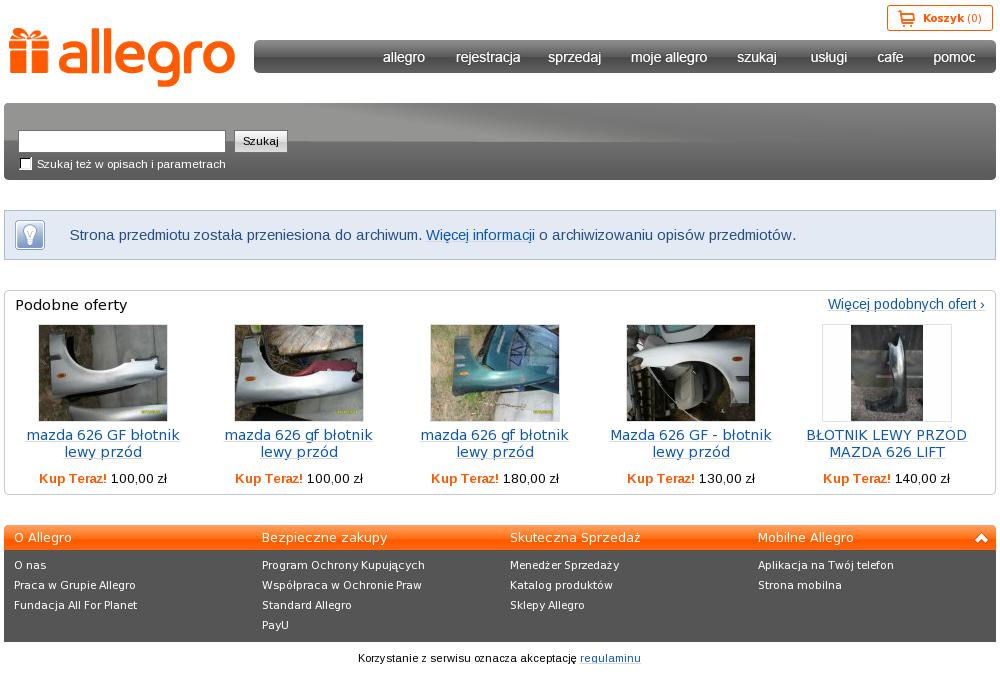Open the green fender thumbnail
The image size is (1000, 678).
[x=494, y=372]
